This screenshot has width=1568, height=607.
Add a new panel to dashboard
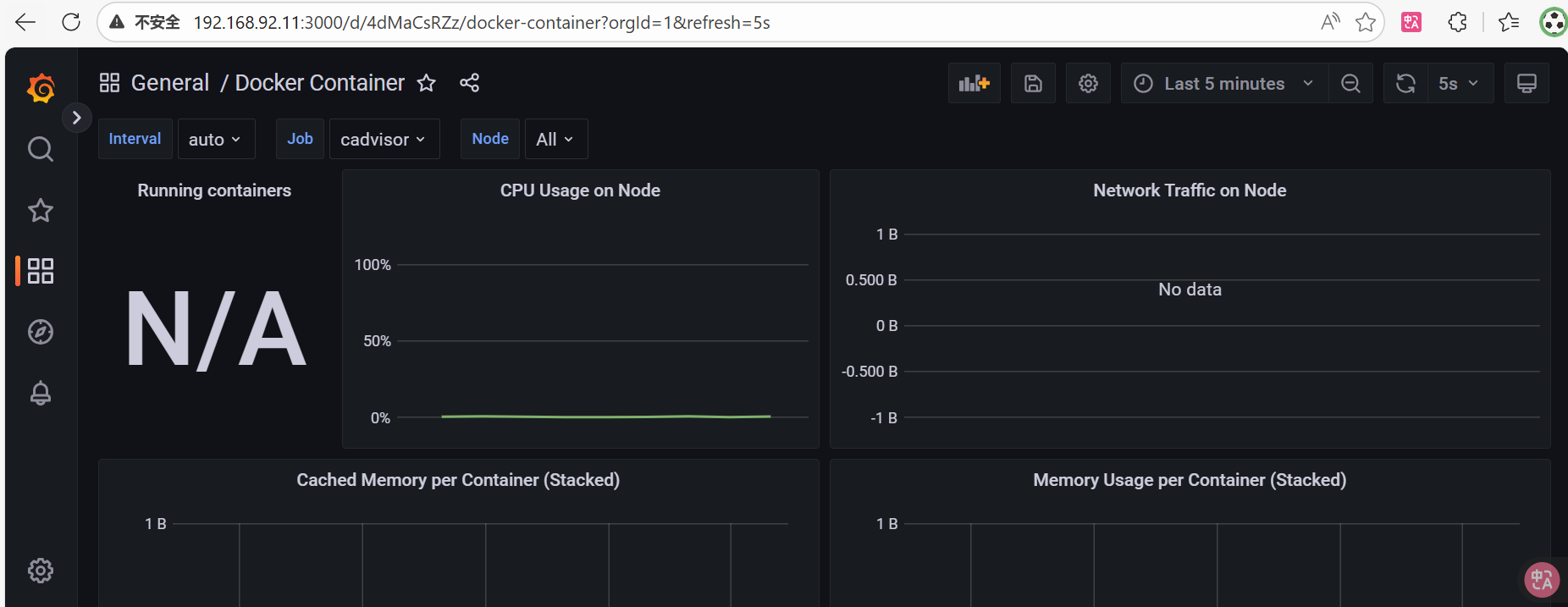click(974, 83)
